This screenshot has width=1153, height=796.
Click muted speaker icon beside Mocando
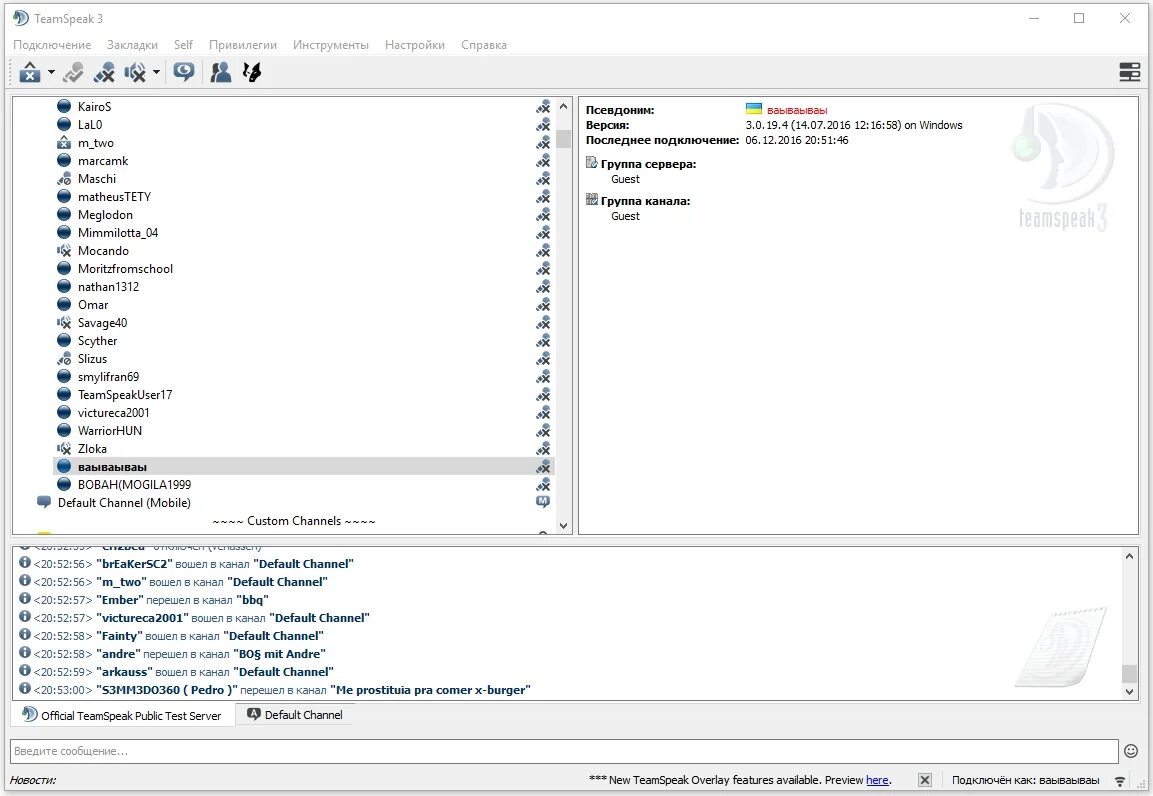[64, 251]
